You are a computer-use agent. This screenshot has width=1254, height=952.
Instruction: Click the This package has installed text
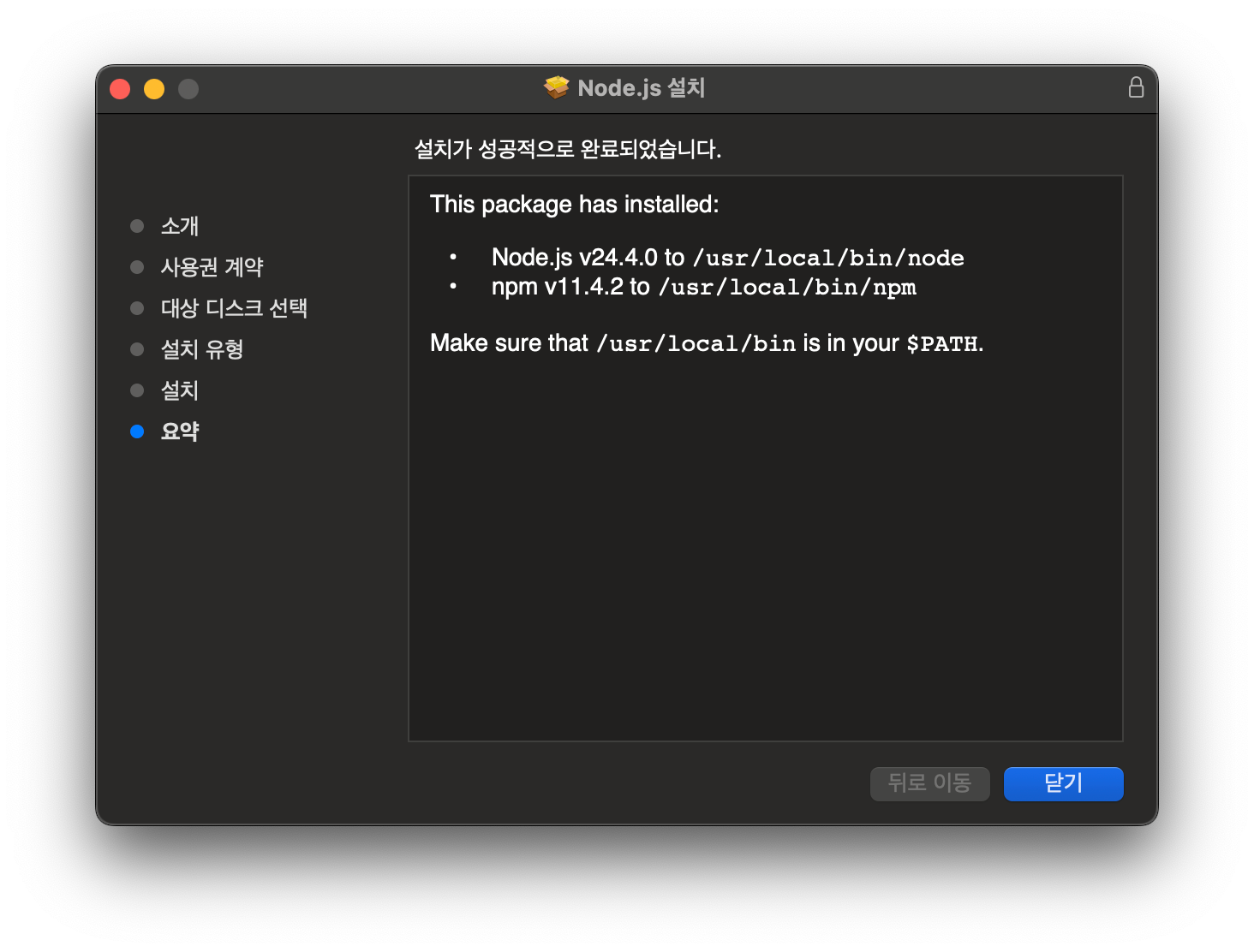click(x=574, y=205)
